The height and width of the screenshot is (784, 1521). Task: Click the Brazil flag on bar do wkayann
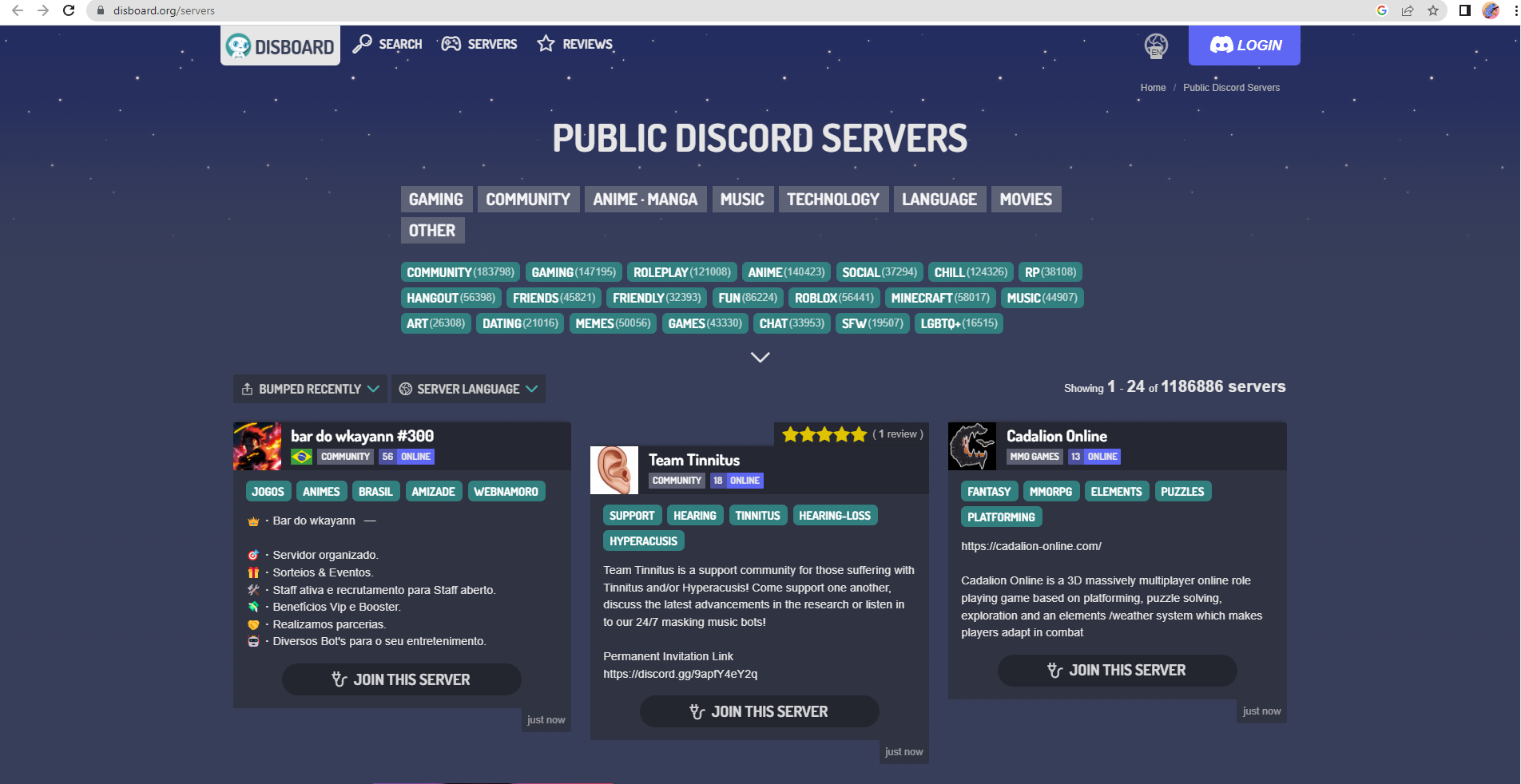coord(302,457)
